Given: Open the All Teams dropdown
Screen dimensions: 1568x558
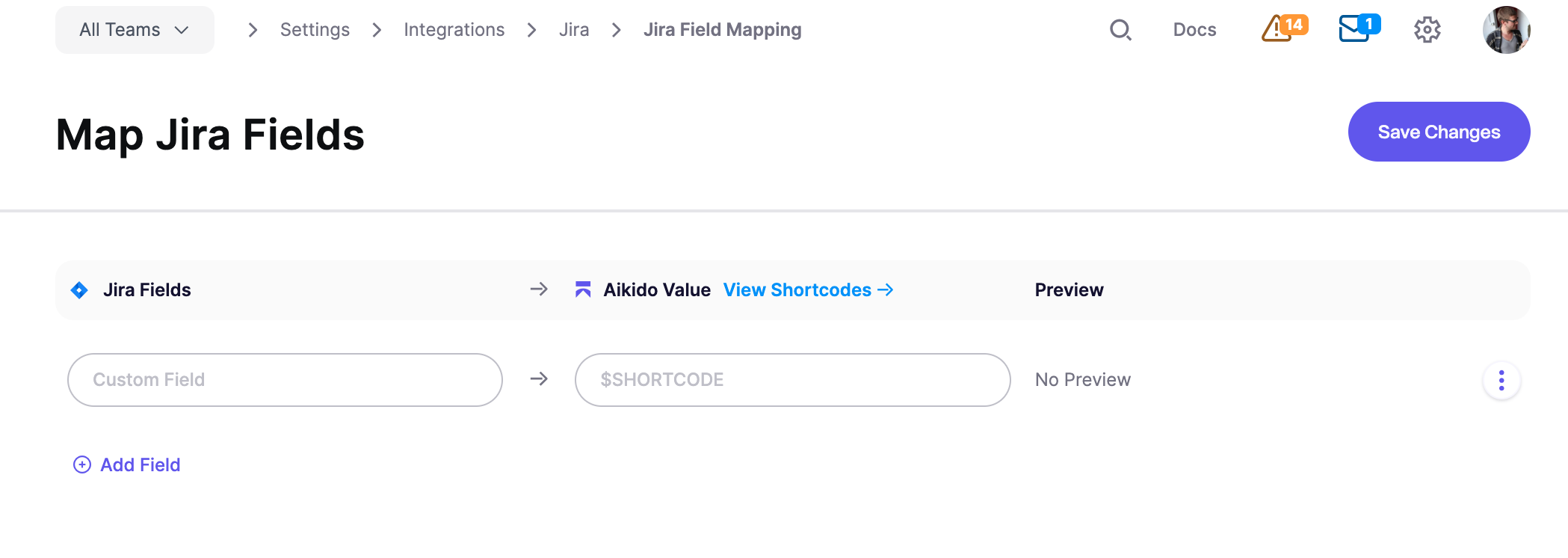Looking at the screenshot, I should pyautogui.click(x=135, y=30).
